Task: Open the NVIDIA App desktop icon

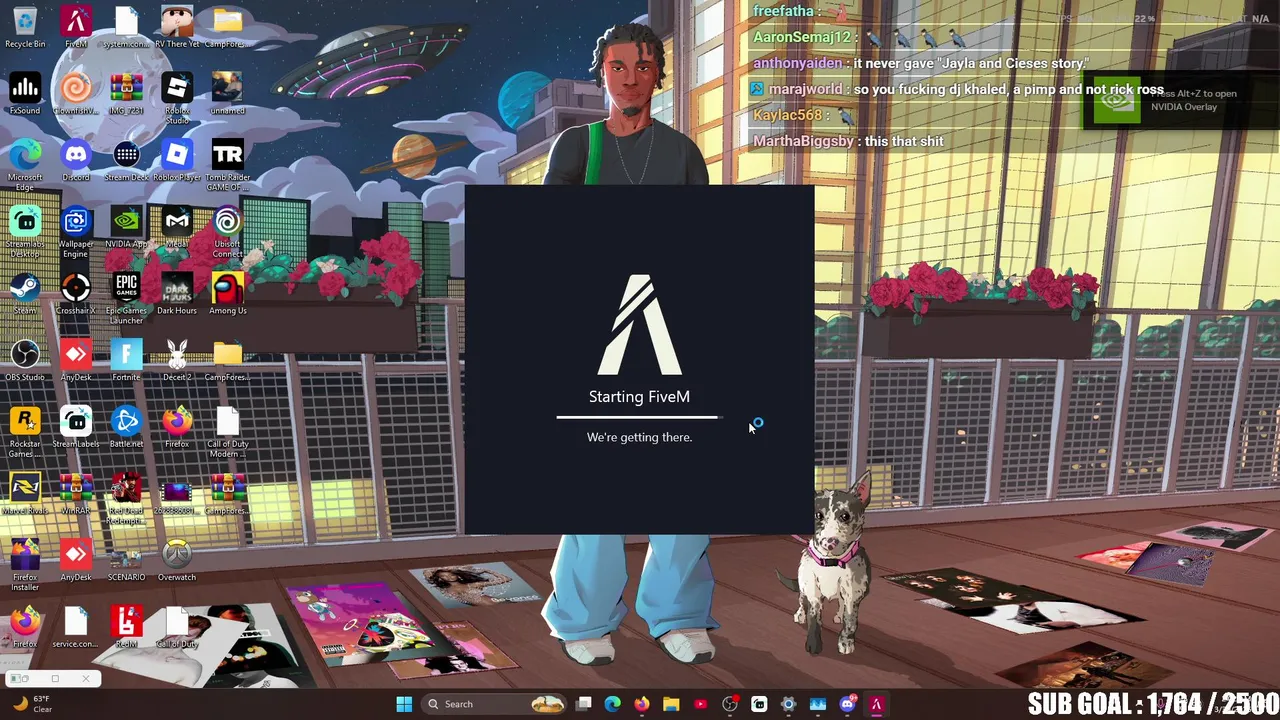Action: tap(126, 228)
